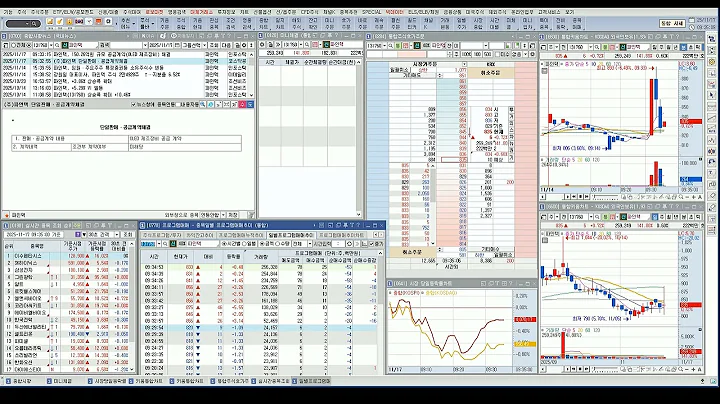Screen dimensions: 720x404
Task: Click the purple help icon in the real-time ranking window
Action: (78, 235)
